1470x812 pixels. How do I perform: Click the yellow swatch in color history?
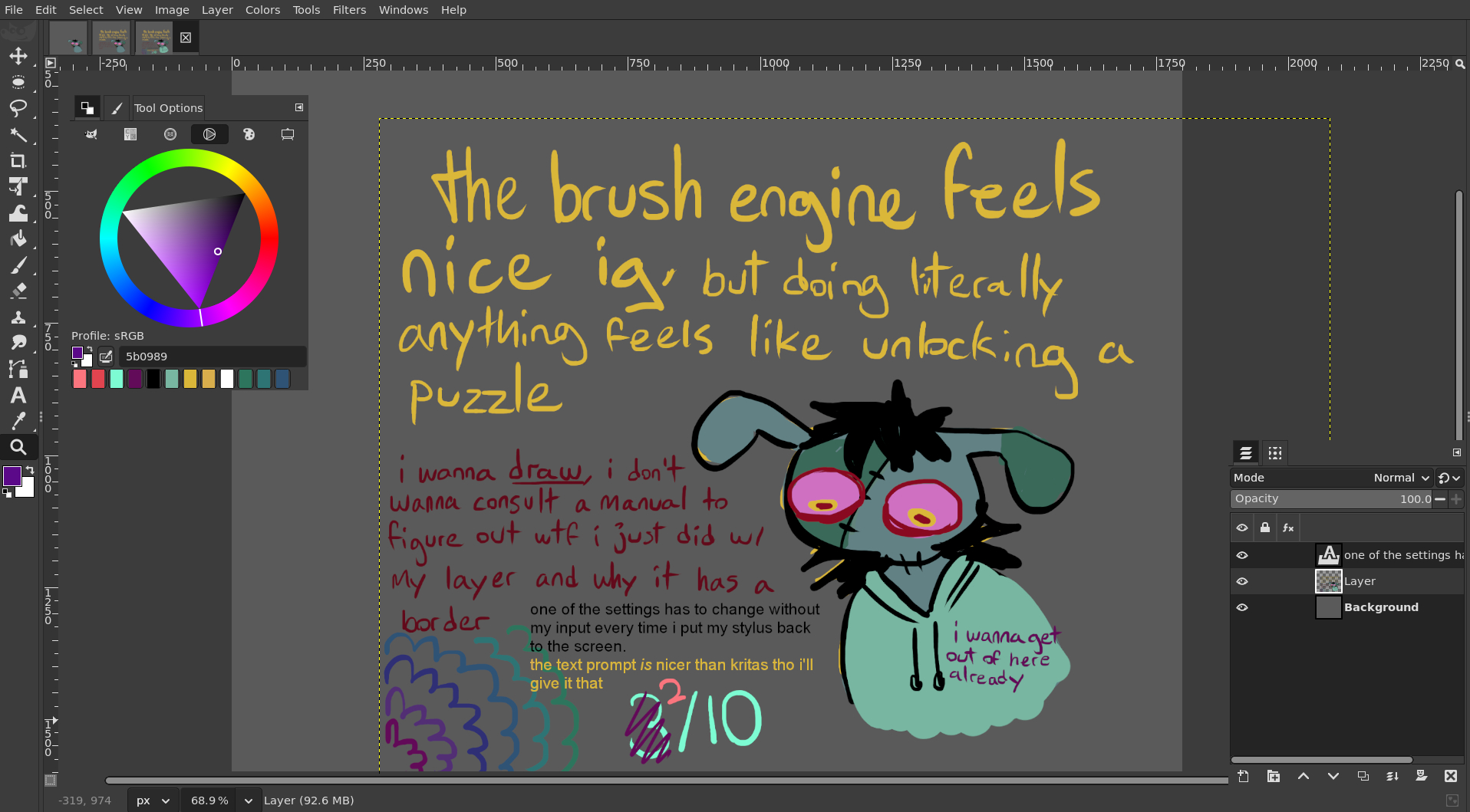point(190,379)
